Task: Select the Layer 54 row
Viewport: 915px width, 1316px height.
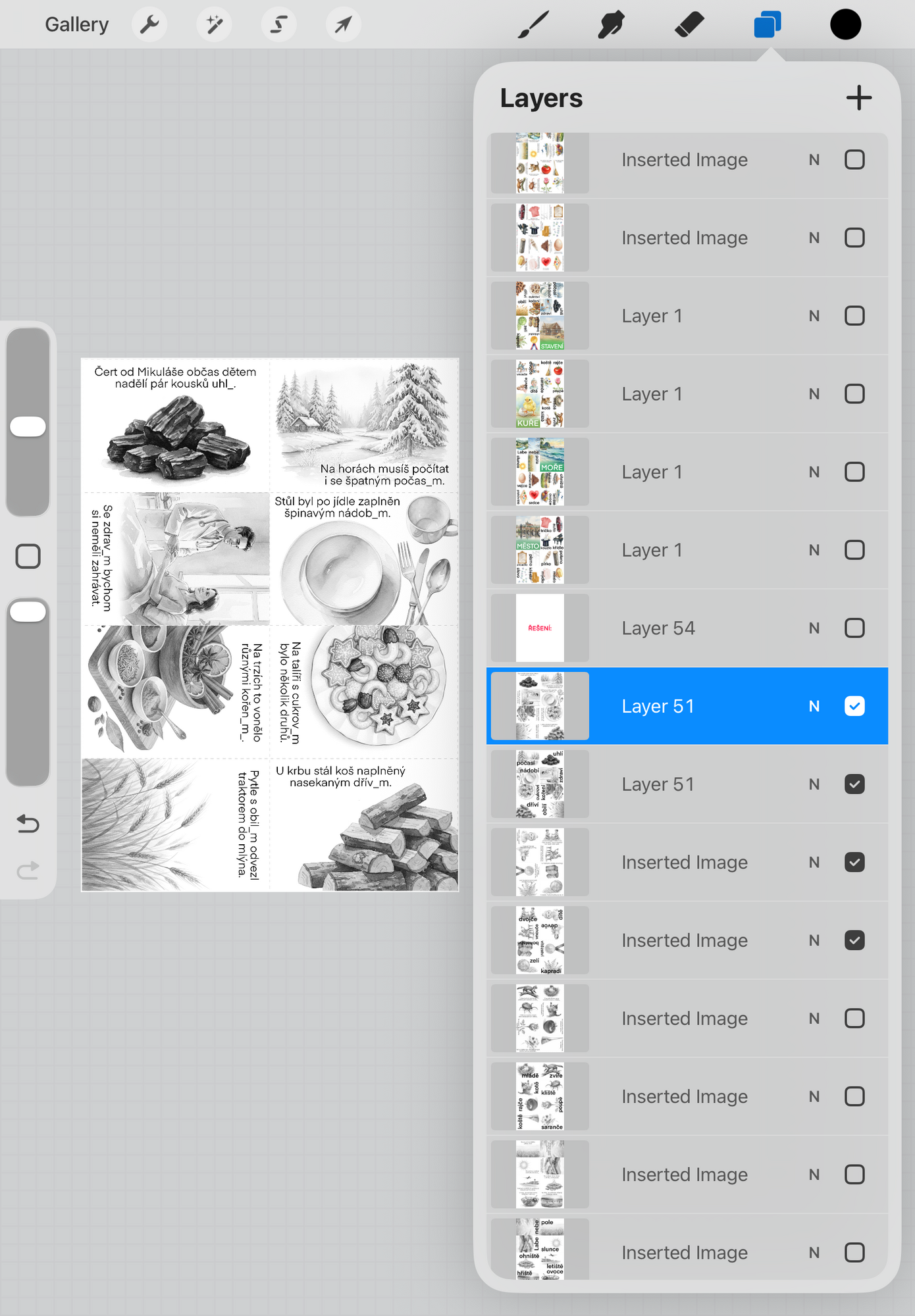Action: [685, 628]
